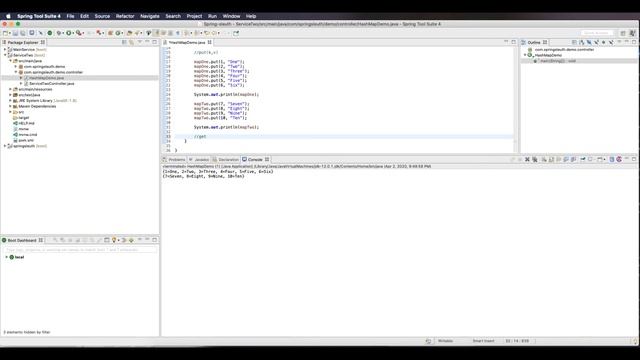Screen dimensions: 640x360
Task: Collapse the ServiceTwo project
Action: point(5,55)
